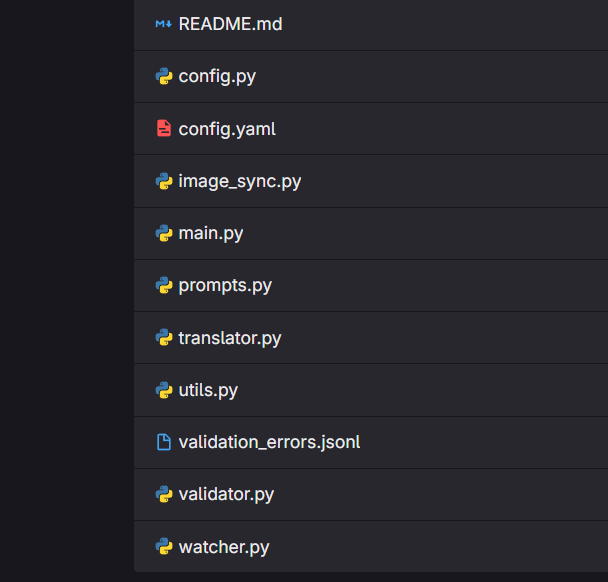Click the Markdown icon beside README.md
608x582 pixels.
tap(164, 24)
